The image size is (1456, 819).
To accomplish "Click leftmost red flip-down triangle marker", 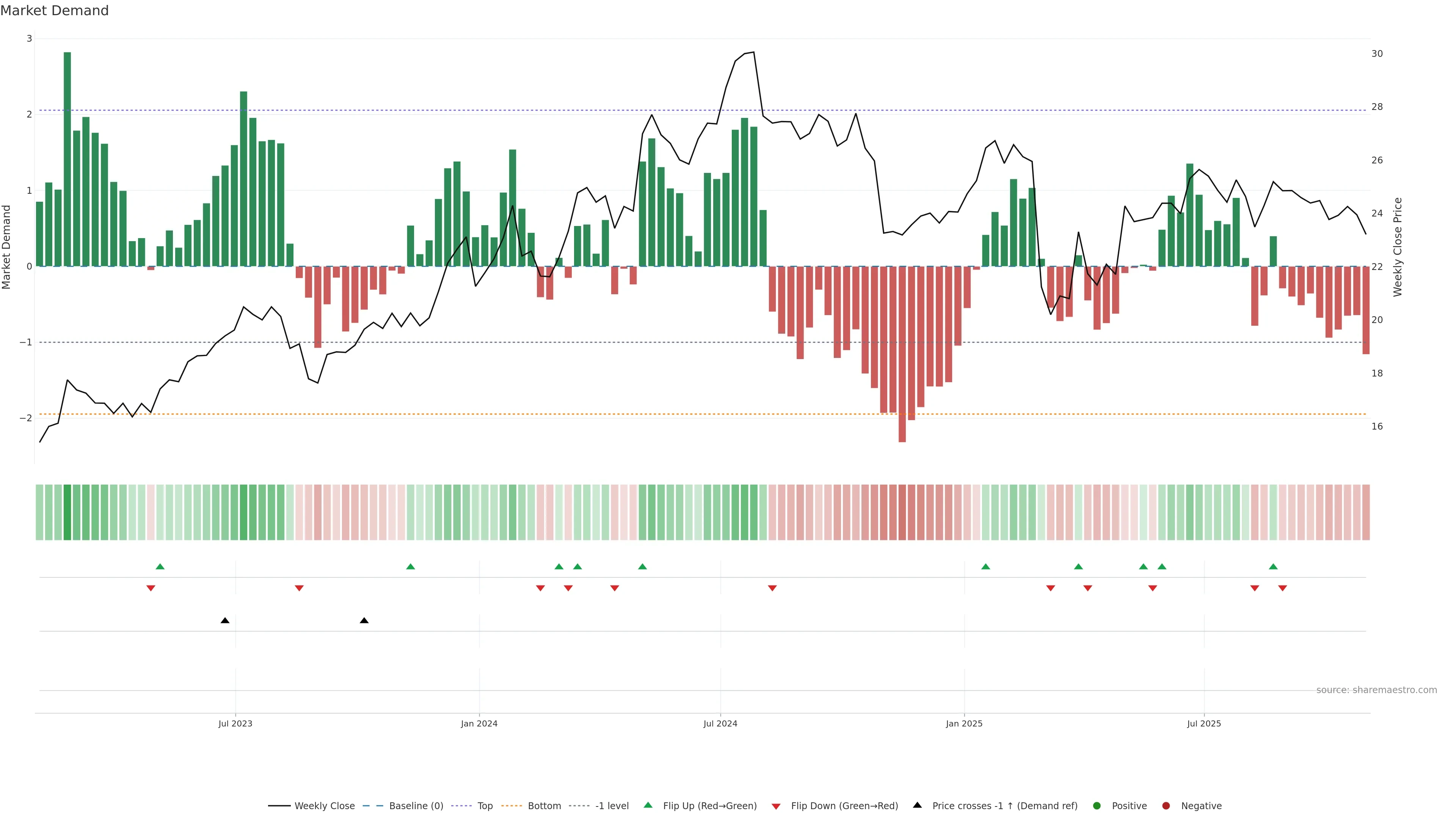I will [x=151, y=588].
